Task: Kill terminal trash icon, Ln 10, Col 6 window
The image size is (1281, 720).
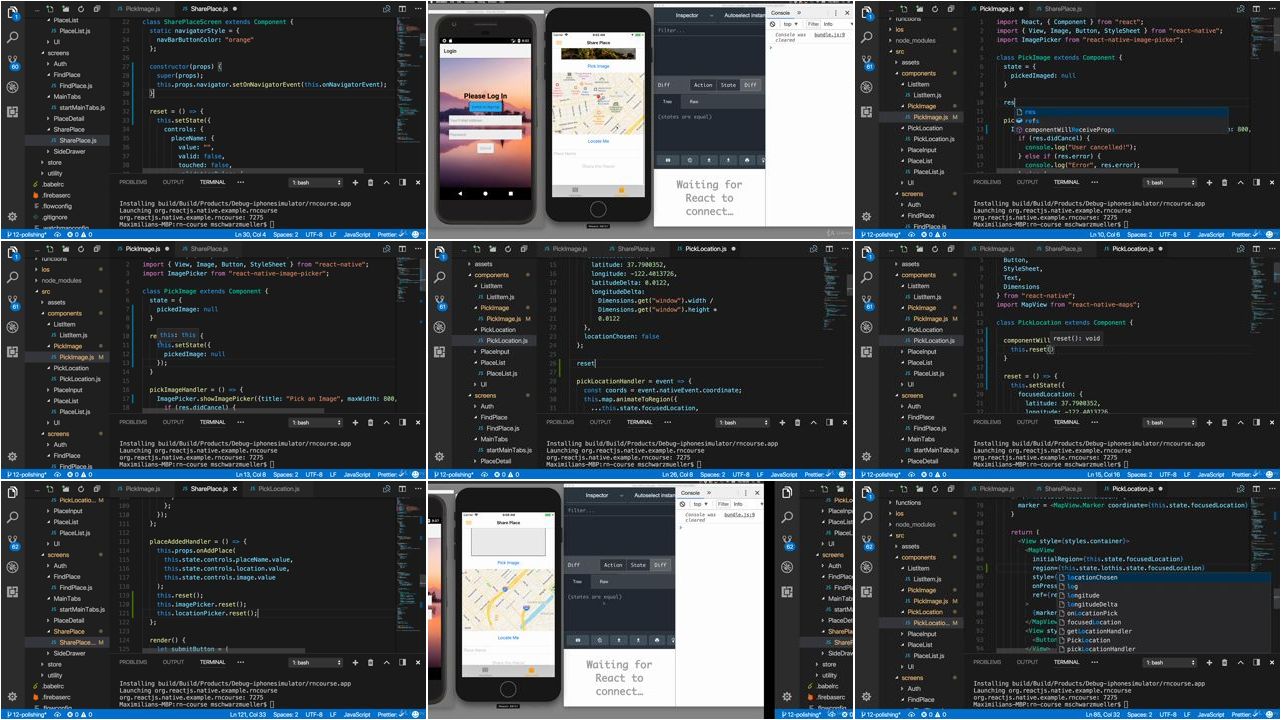Action: (1225, 183)
